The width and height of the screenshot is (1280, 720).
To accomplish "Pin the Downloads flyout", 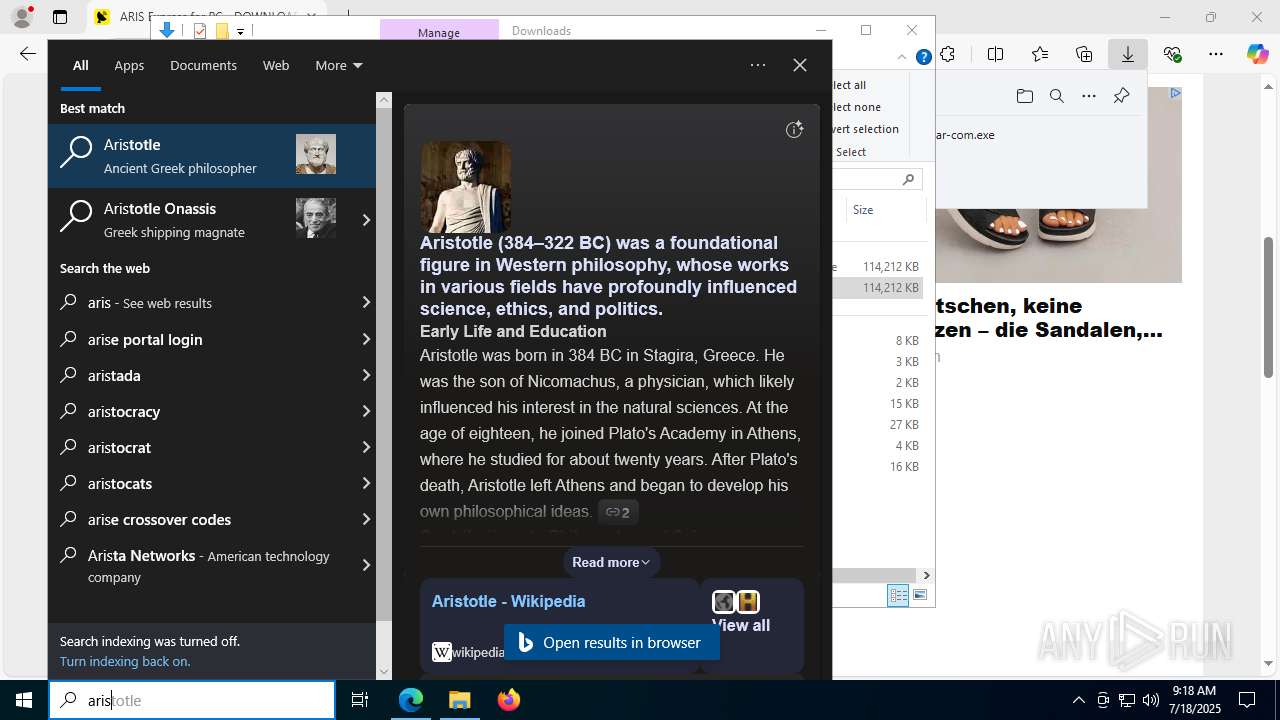I will (1121, 96).
